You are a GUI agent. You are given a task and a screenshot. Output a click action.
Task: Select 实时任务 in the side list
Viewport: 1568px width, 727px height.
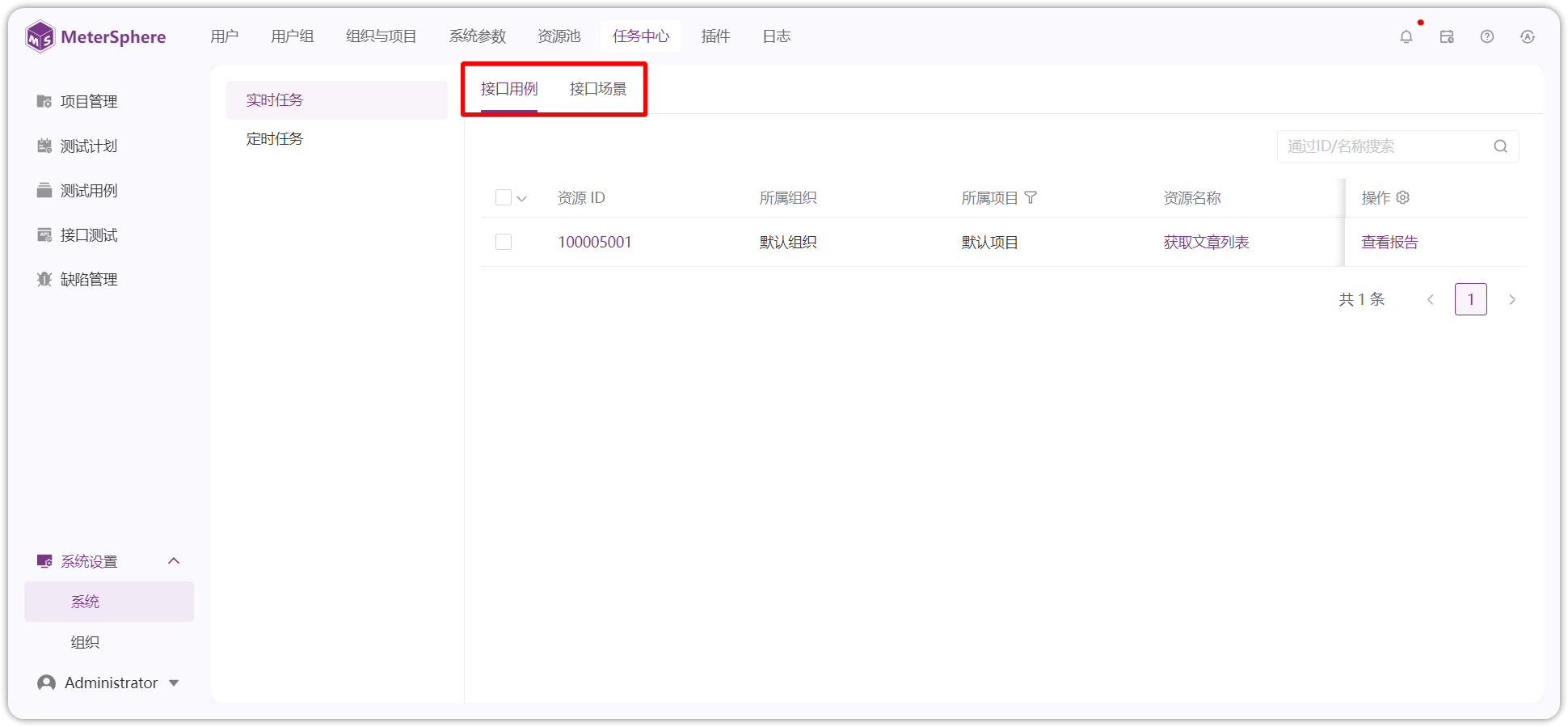[x=337, y=100]
